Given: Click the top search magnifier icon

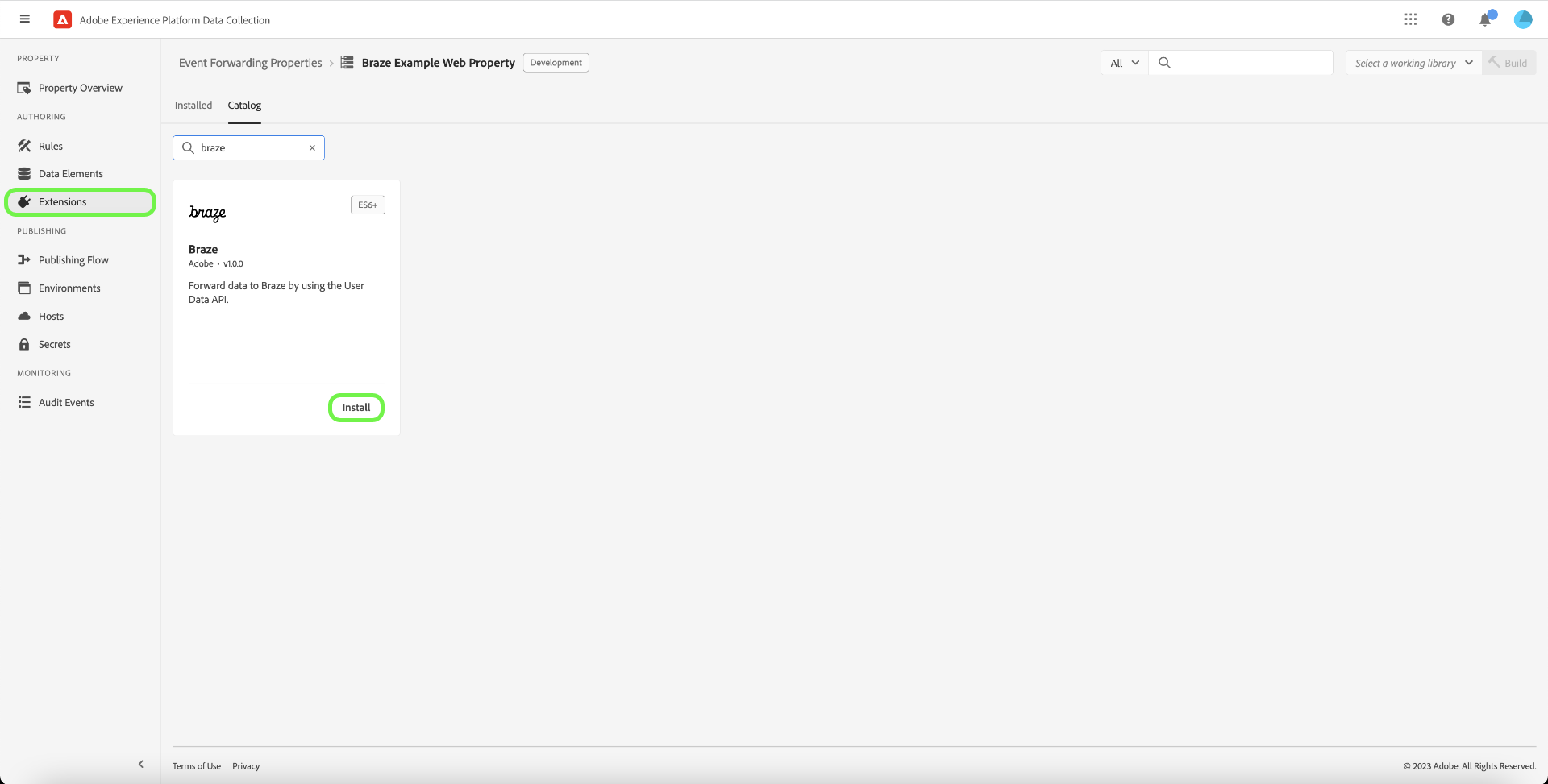Looking at the screenshot, I should pyautogui.click(x=1164, y=63).
